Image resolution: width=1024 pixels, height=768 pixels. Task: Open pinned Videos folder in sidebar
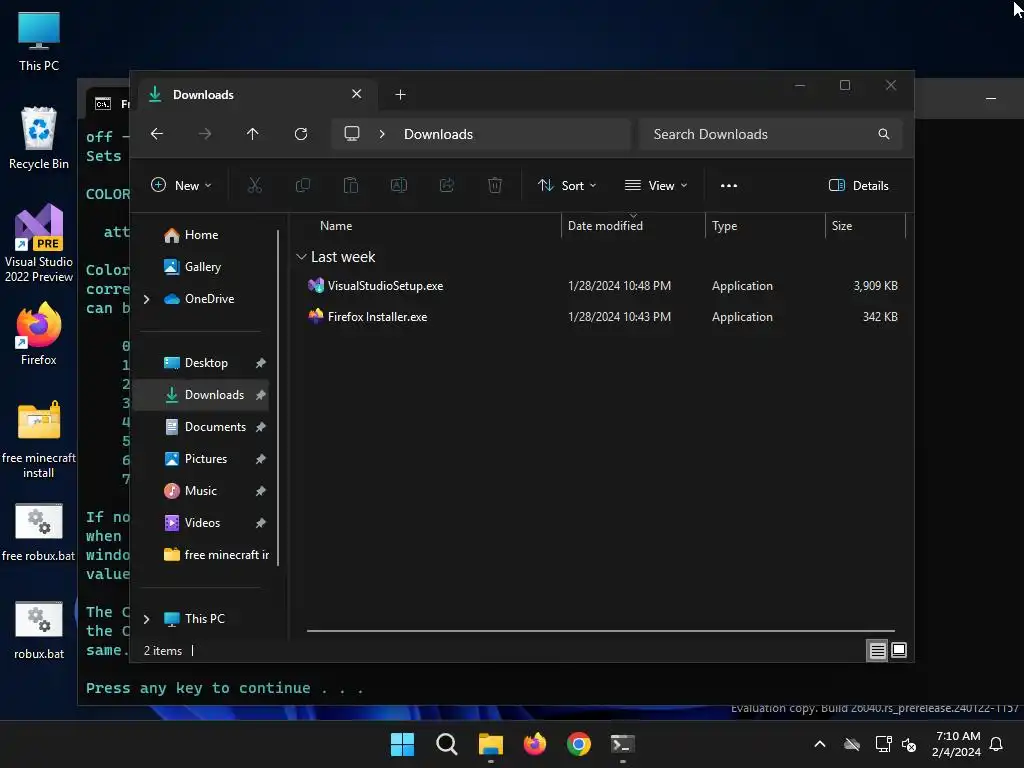tap(202, 522)
